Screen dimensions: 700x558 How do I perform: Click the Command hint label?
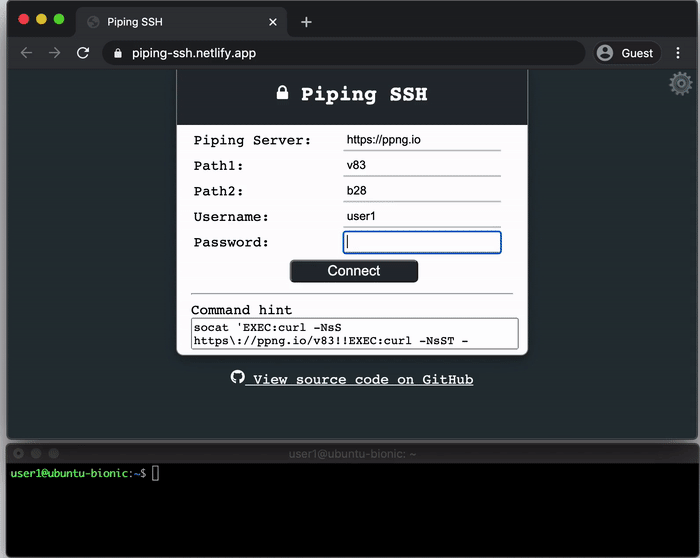pos(242,310)
